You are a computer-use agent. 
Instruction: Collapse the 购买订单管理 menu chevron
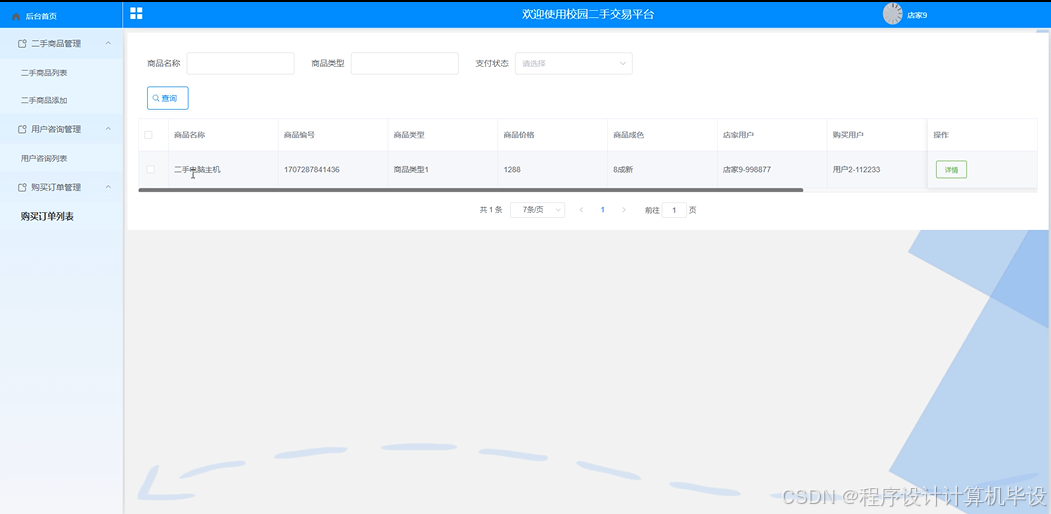[109, 188]
